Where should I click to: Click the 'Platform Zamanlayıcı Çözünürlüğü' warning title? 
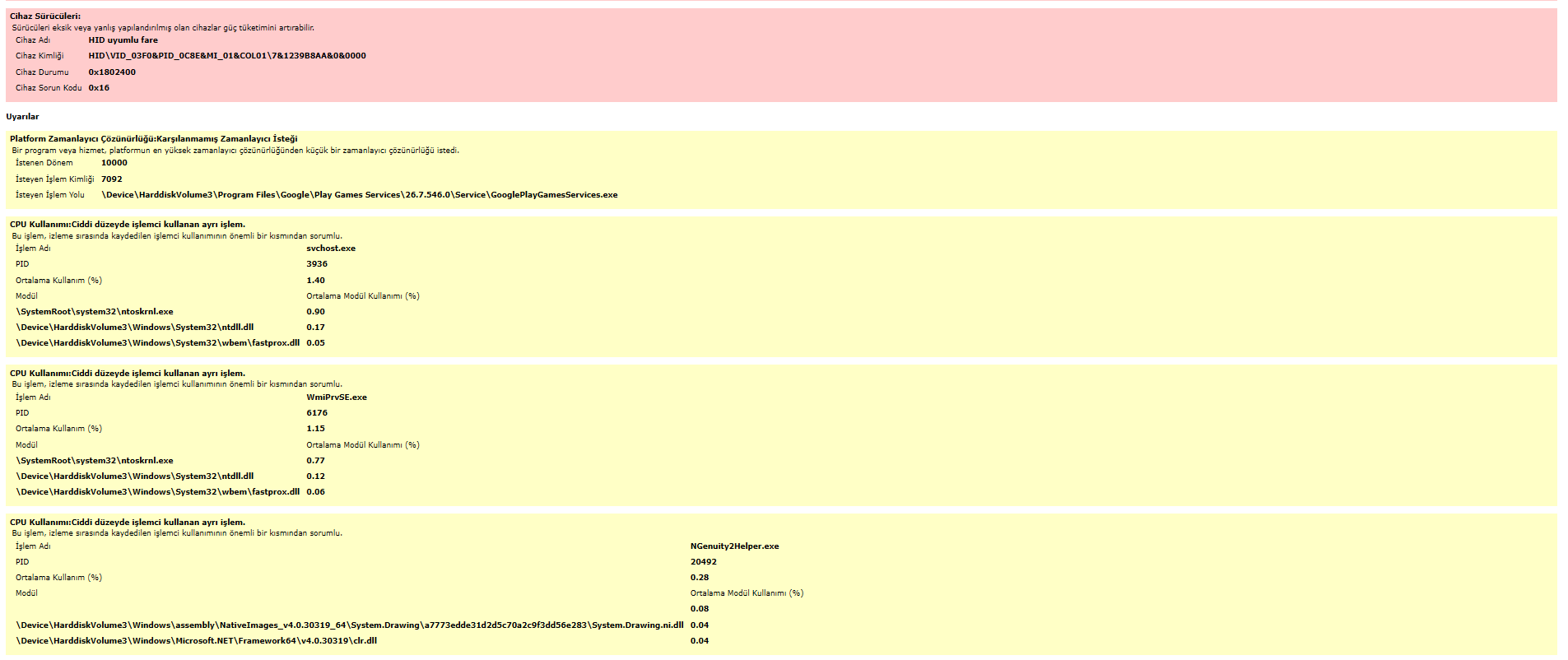pos(154,138)
